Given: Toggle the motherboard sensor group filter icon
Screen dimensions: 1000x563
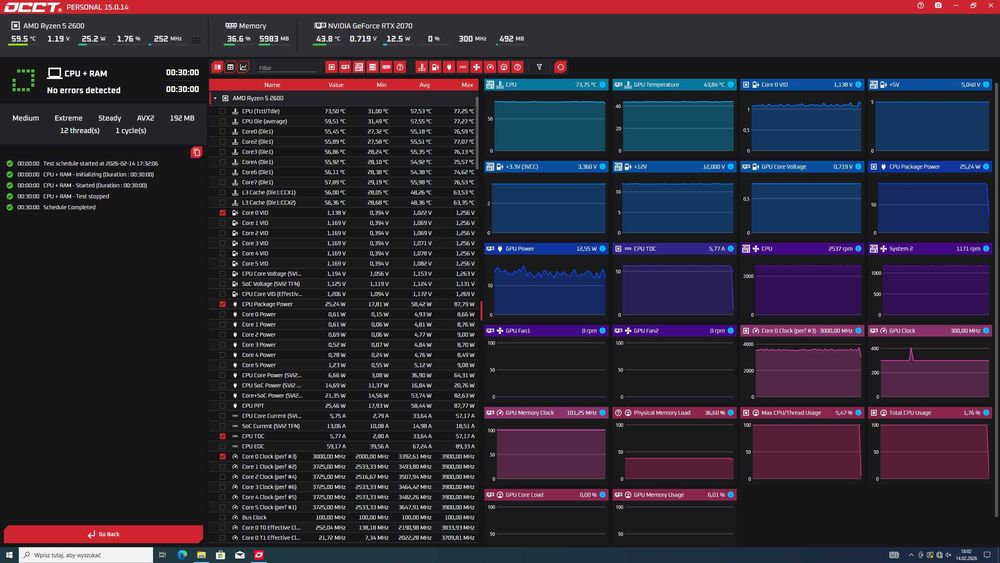Looking at the screenshot, I should (x=359, y=67).
